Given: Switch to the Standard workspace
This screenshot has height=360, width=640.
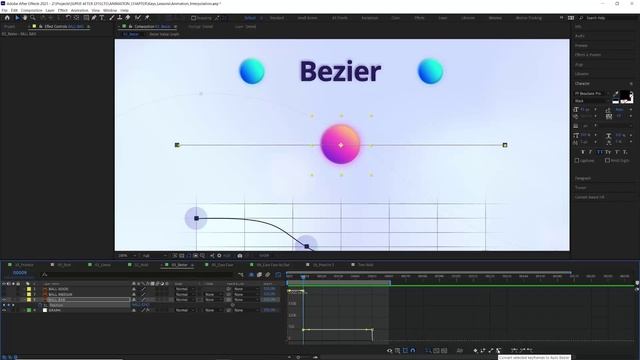Looking at the screenshot, I should tap(277, 18).
